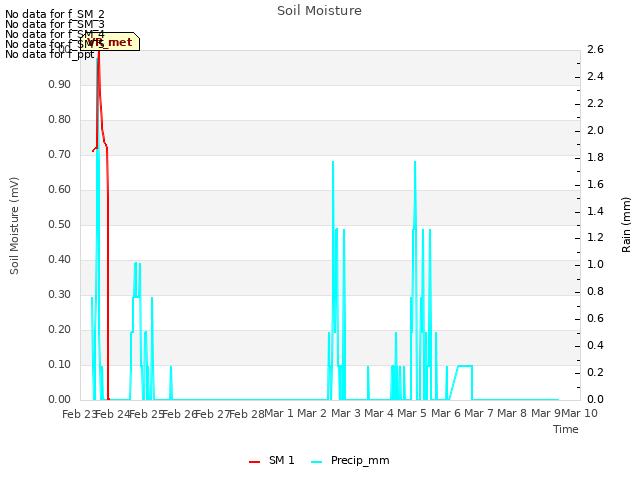
Task: Select the VR_met annotation label
Action: coord(110,42)
